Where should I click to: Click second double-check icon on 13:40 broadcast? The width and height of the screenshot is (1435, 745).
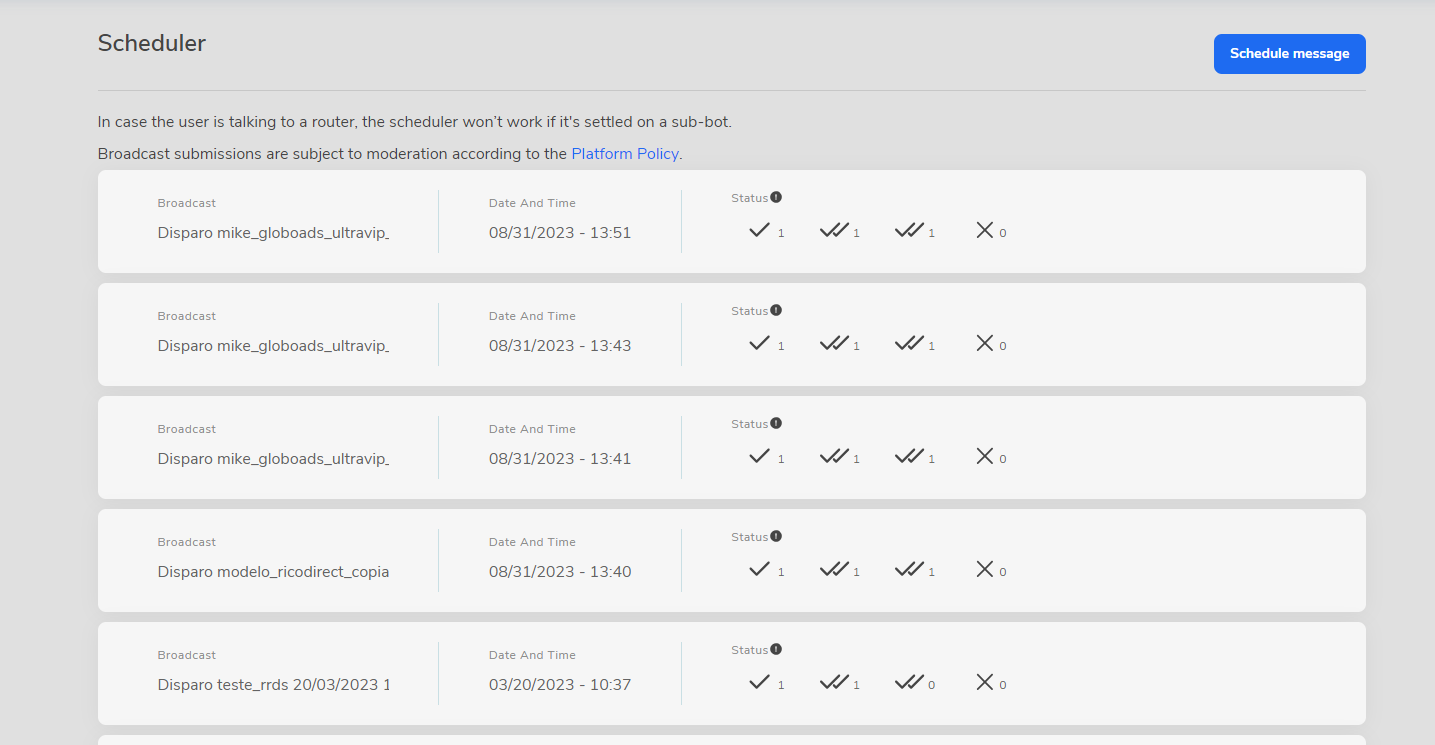909,570
